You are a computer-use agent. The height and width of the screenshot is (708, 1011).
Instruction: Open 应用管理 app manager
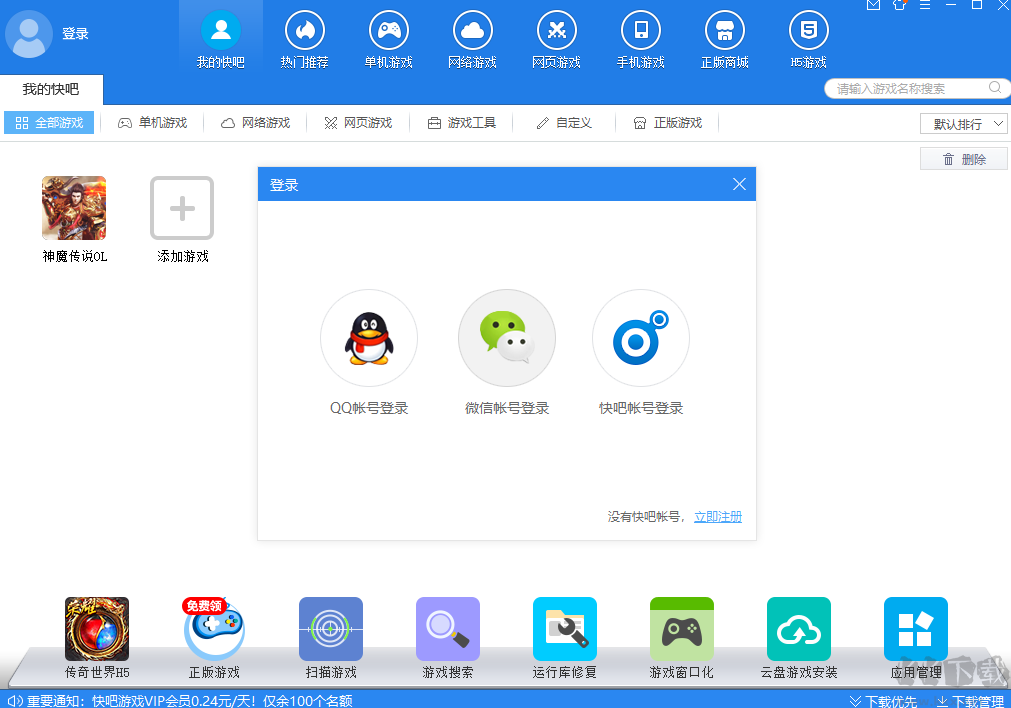pyautogui.click(x=915, y=629)
